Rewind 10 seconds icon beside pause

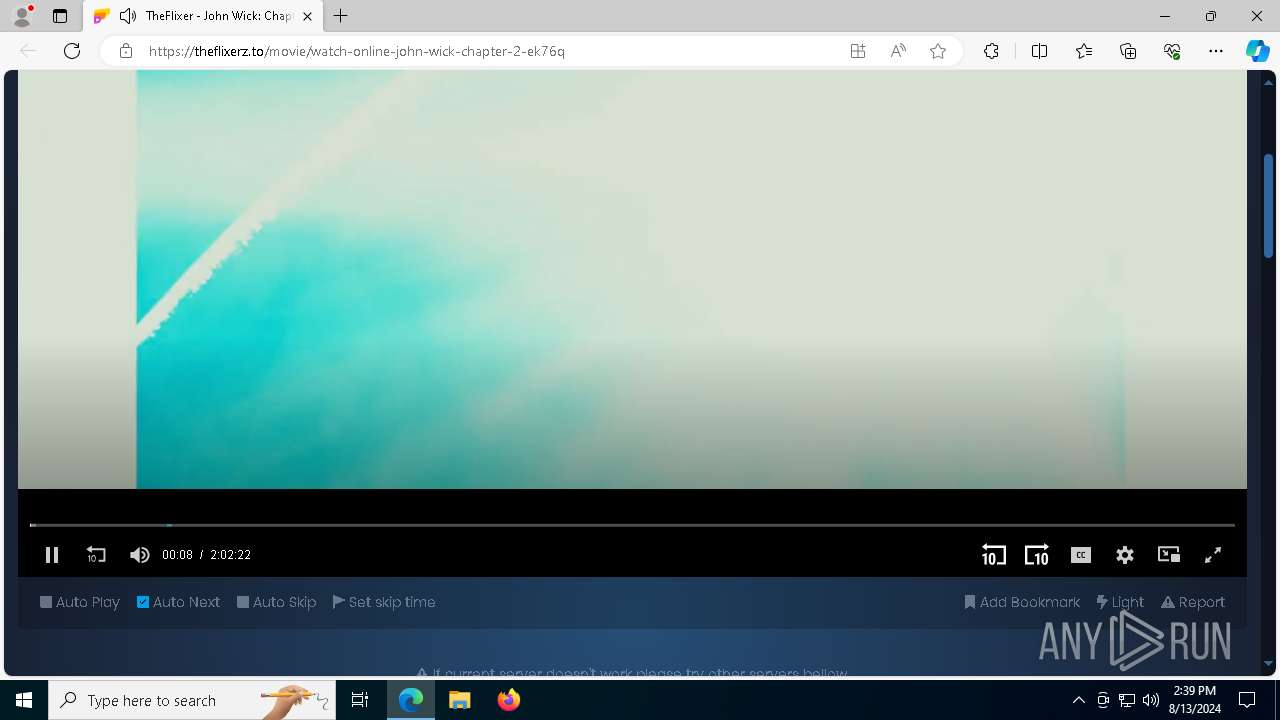click(x=96, y=555)
